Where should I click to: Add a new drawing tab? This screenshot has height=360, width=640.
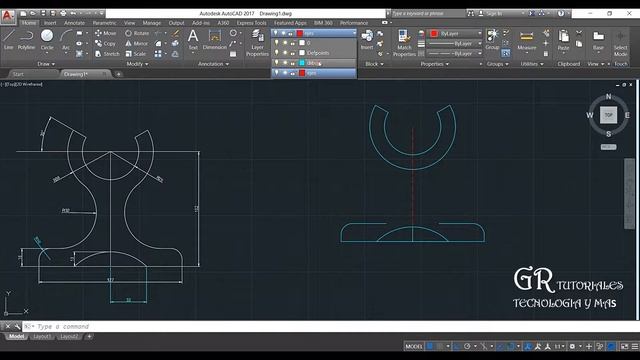click(x=118, y=74)
